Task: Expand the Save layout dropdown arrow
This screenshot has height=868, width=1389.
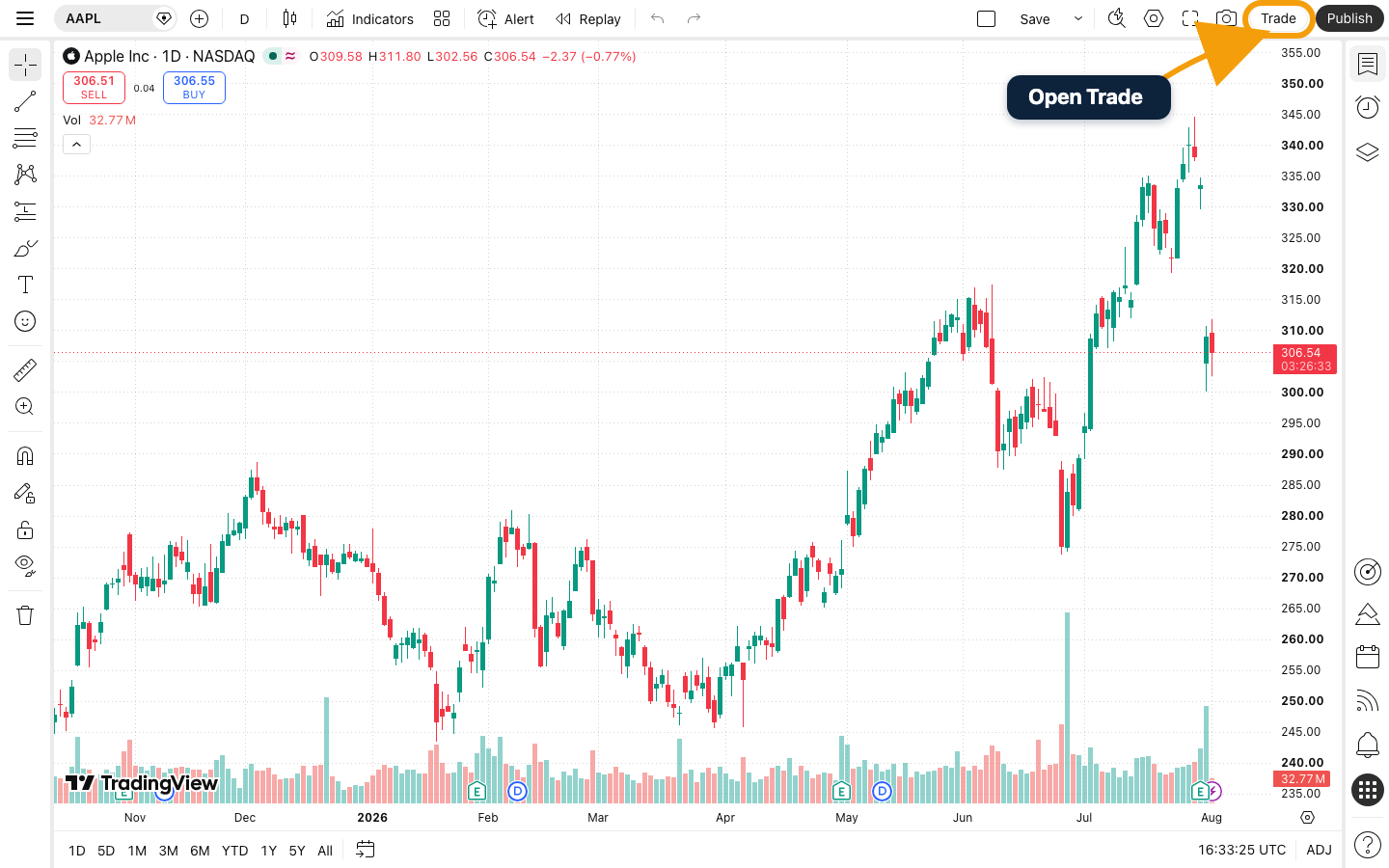Action: click(1078, 18)
